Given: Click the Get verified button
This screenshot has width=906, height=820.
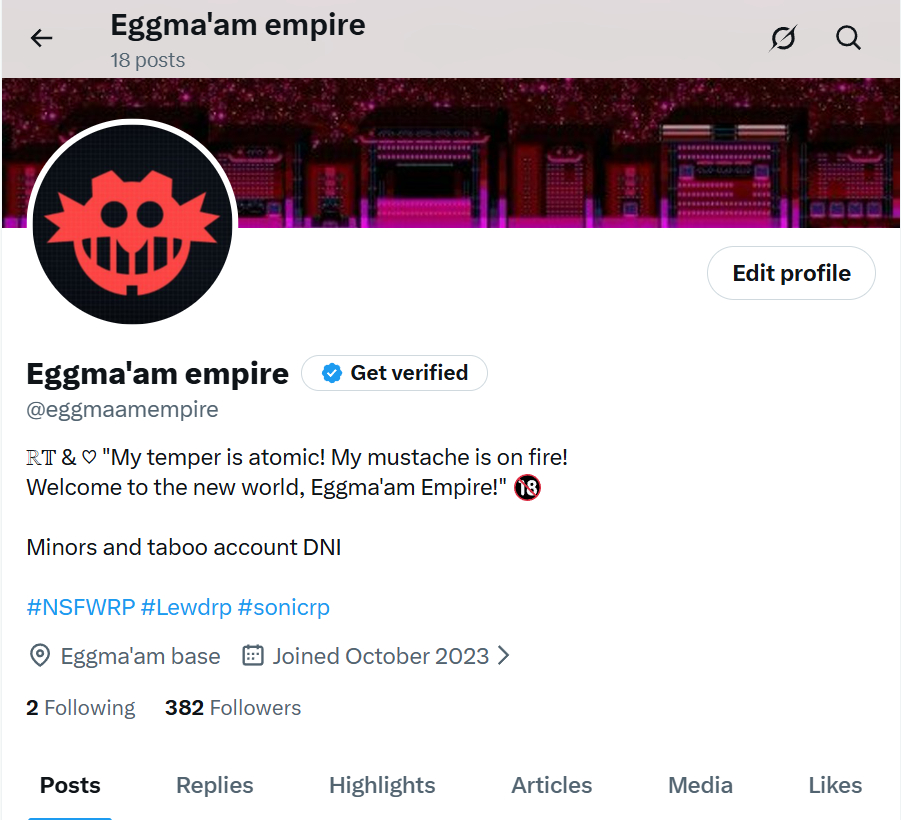Looking at the screenshot, I should [x=395, y=373].
